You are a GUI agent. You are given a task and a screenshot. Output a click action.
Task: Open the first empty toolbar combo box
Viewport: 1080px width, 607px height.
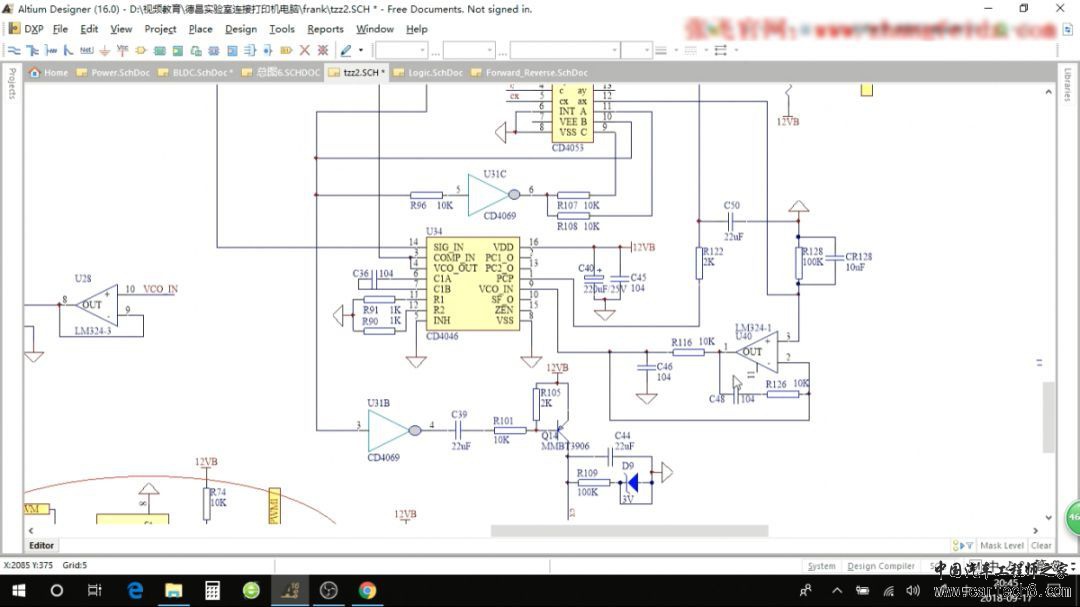pyautogui.click(x=402, y=50)
